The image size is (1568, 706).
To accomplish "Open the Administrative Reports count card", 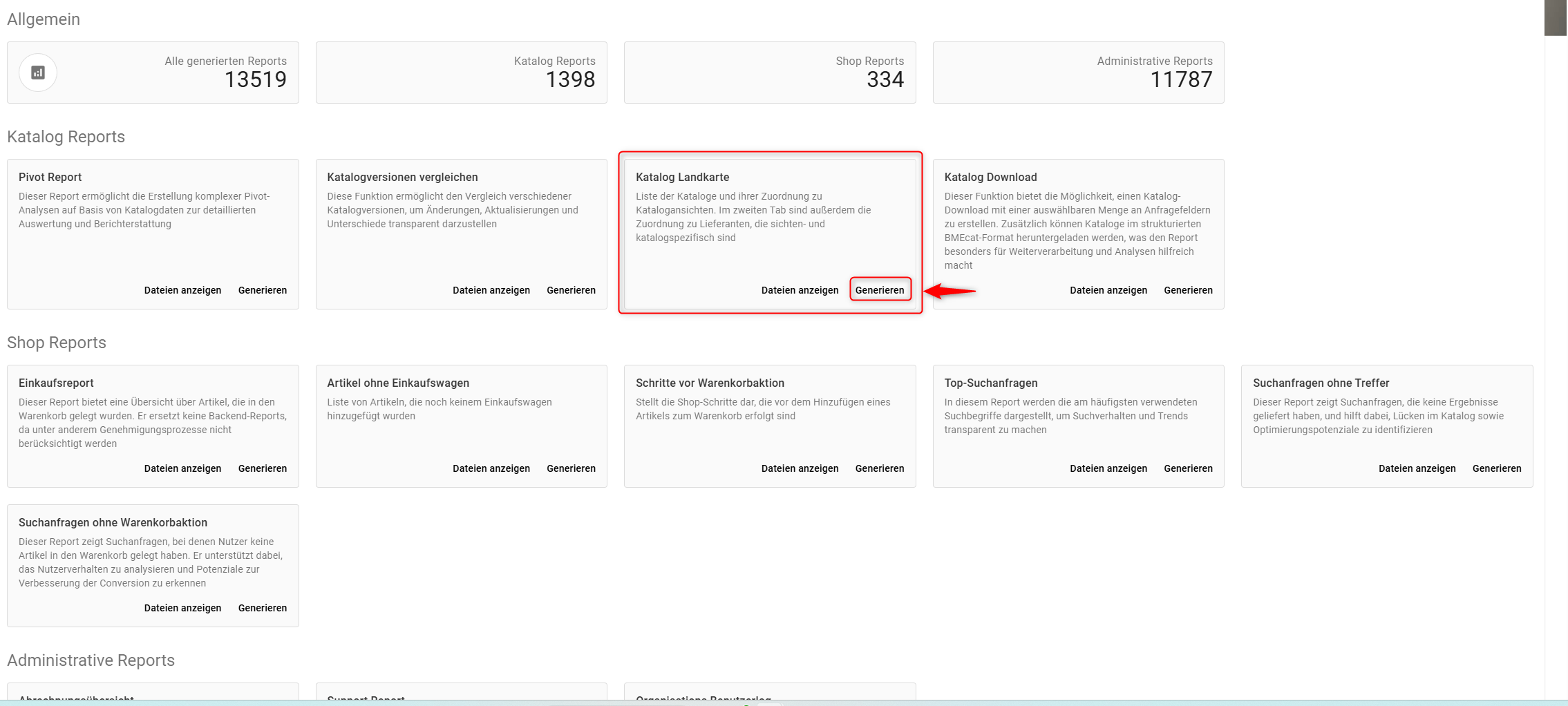I will [x=1078, y=73].
